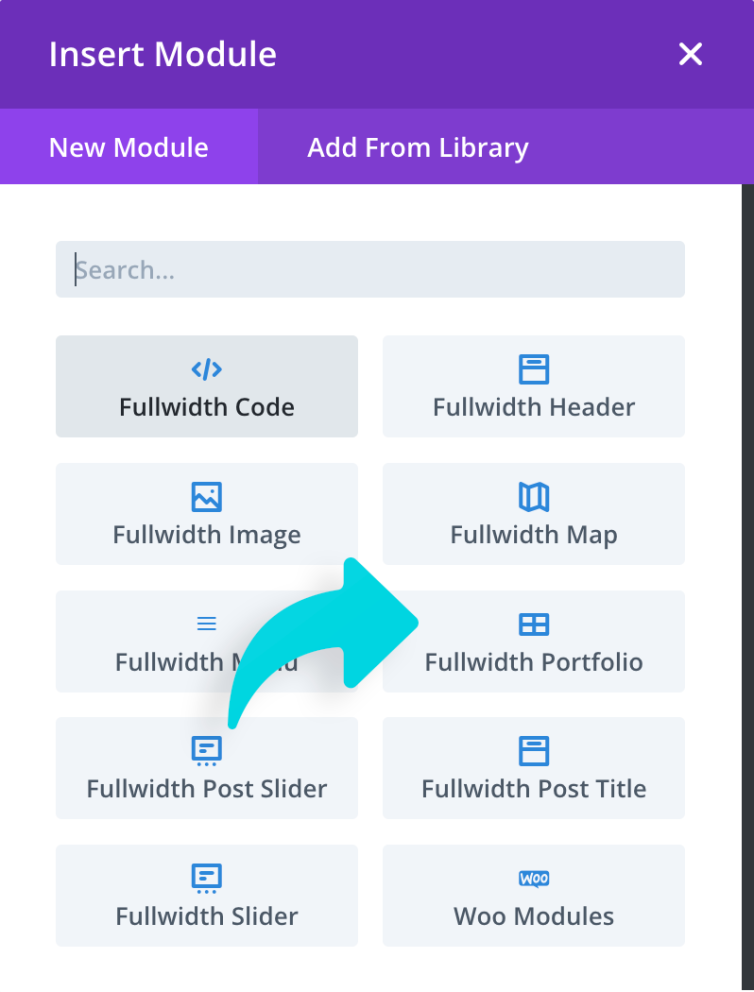Click the Fullwidth Header module tile
This screenshot has width=754, height=992.
click(x=533, y=386)
